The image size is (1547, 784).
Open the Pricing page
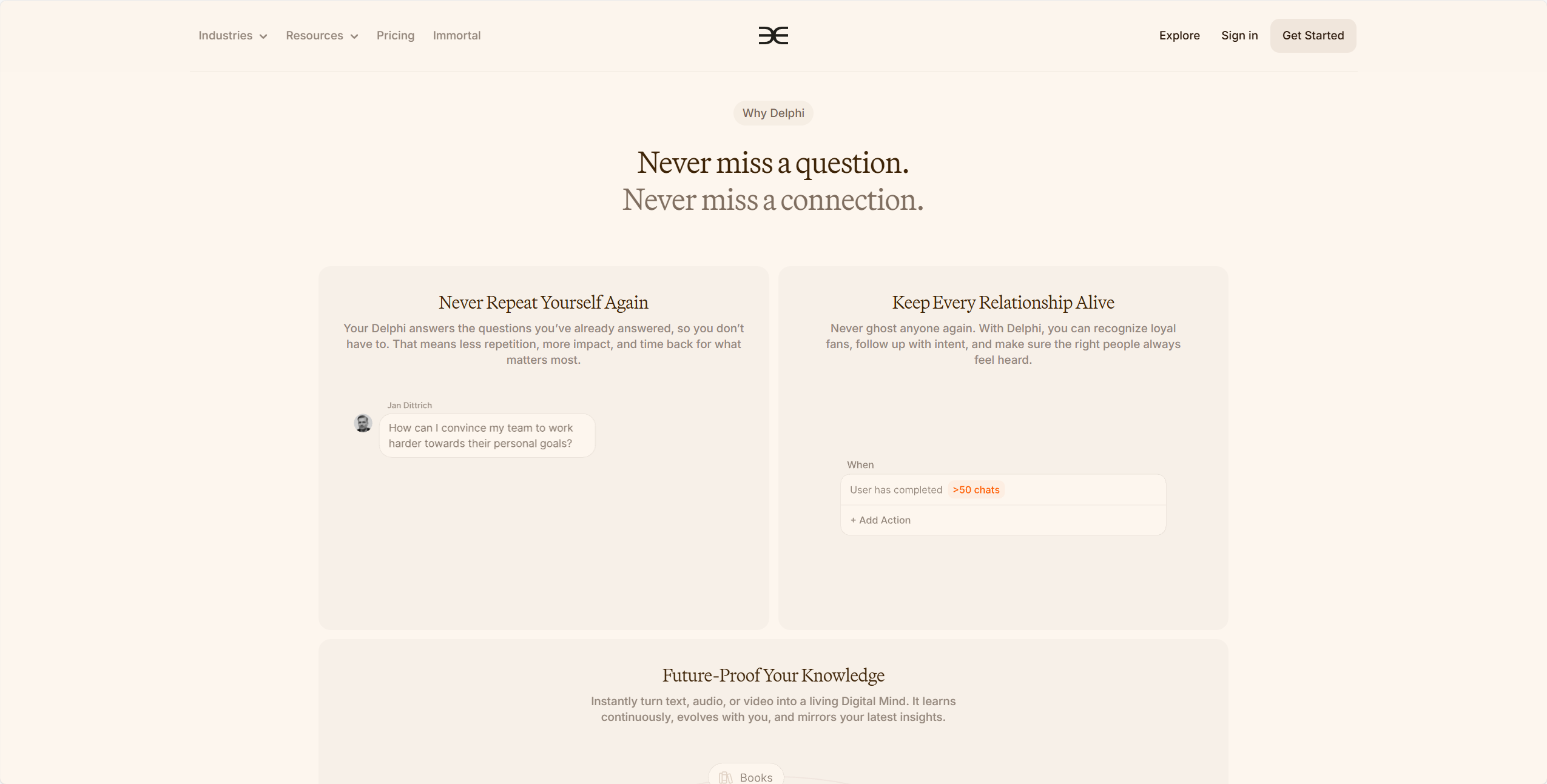coord(396,36)
